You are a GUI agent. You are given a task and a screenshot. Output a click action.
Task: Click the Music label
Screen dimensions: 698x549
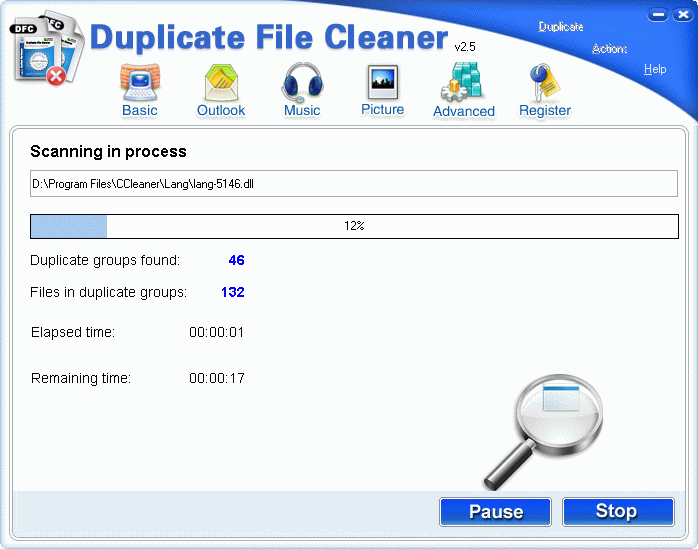[302, 110]
